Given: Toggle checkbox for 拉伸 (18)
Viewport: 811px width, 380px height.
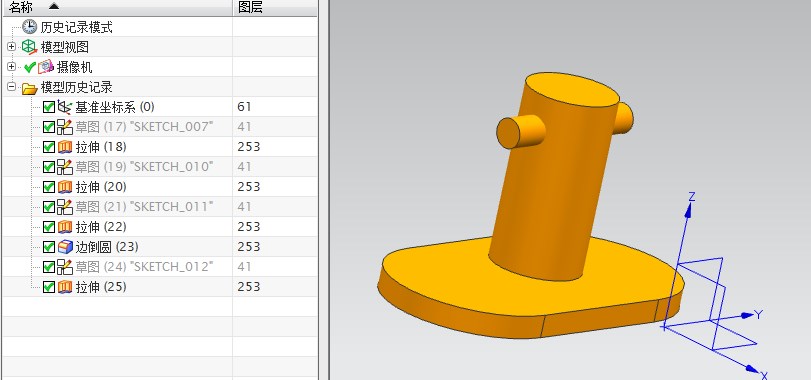Looking at the screenshot, I should click(x=49, y=147).
